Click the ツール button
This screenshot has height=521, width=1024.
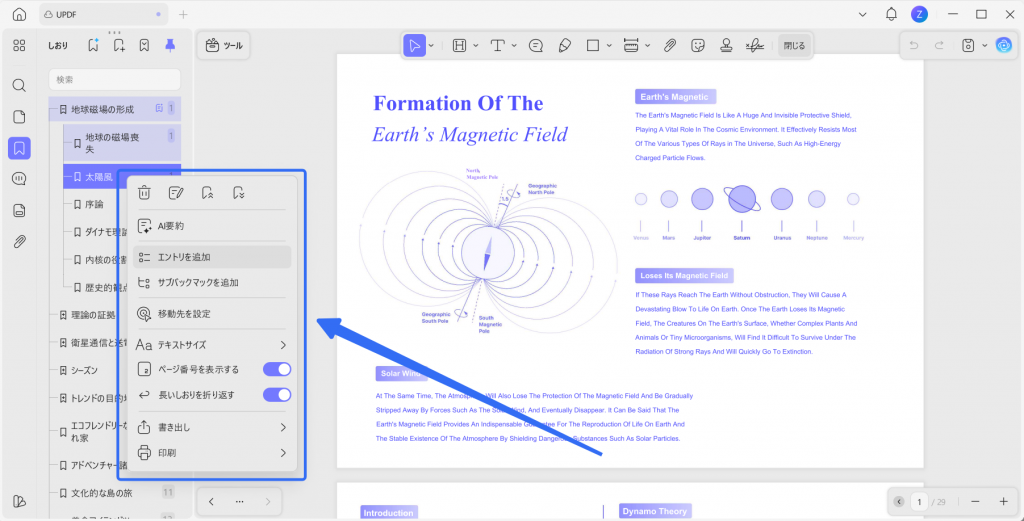point(224,46)
